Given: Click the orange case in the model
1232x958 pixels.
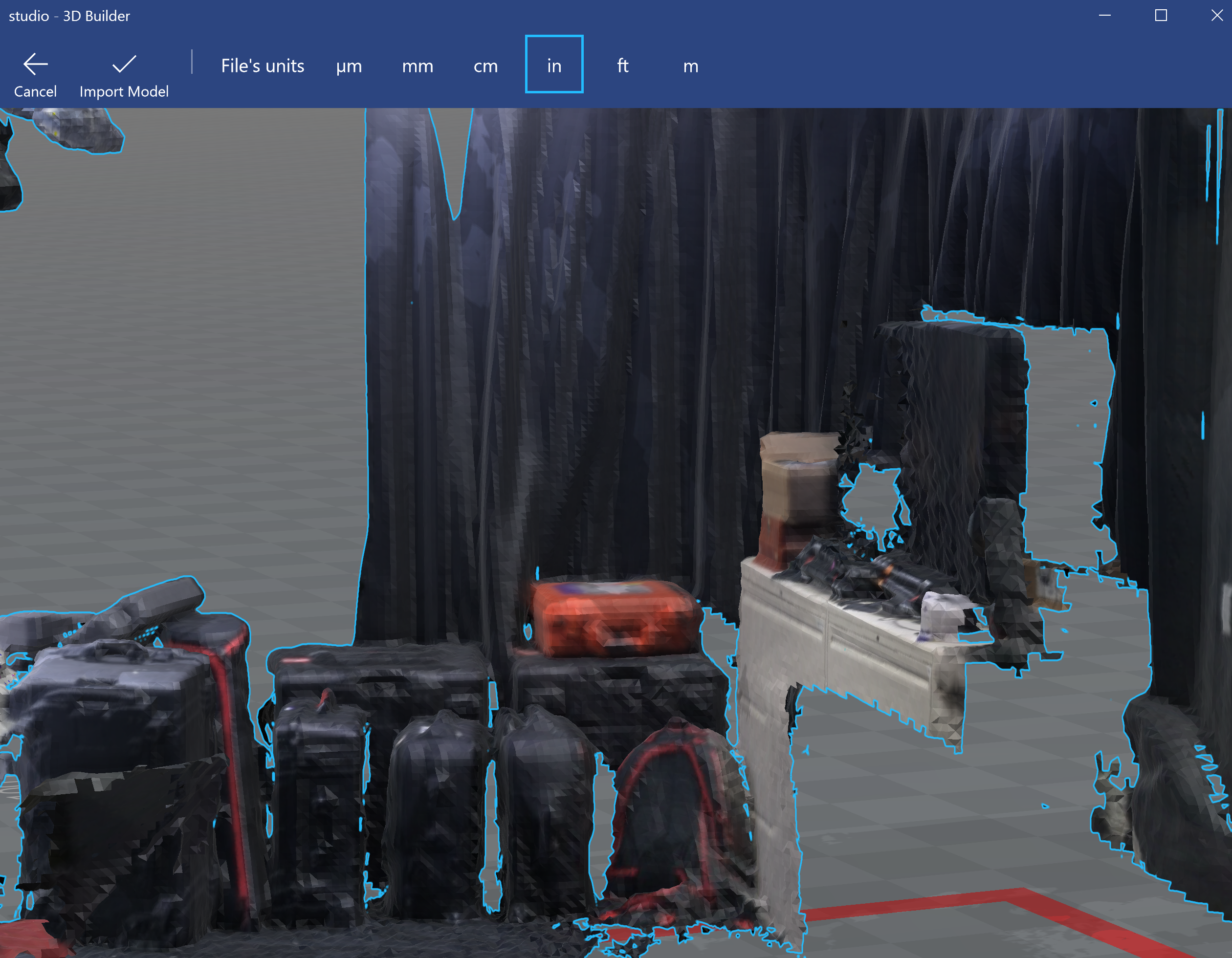Looking at the screenshot, I should [615, 617].
